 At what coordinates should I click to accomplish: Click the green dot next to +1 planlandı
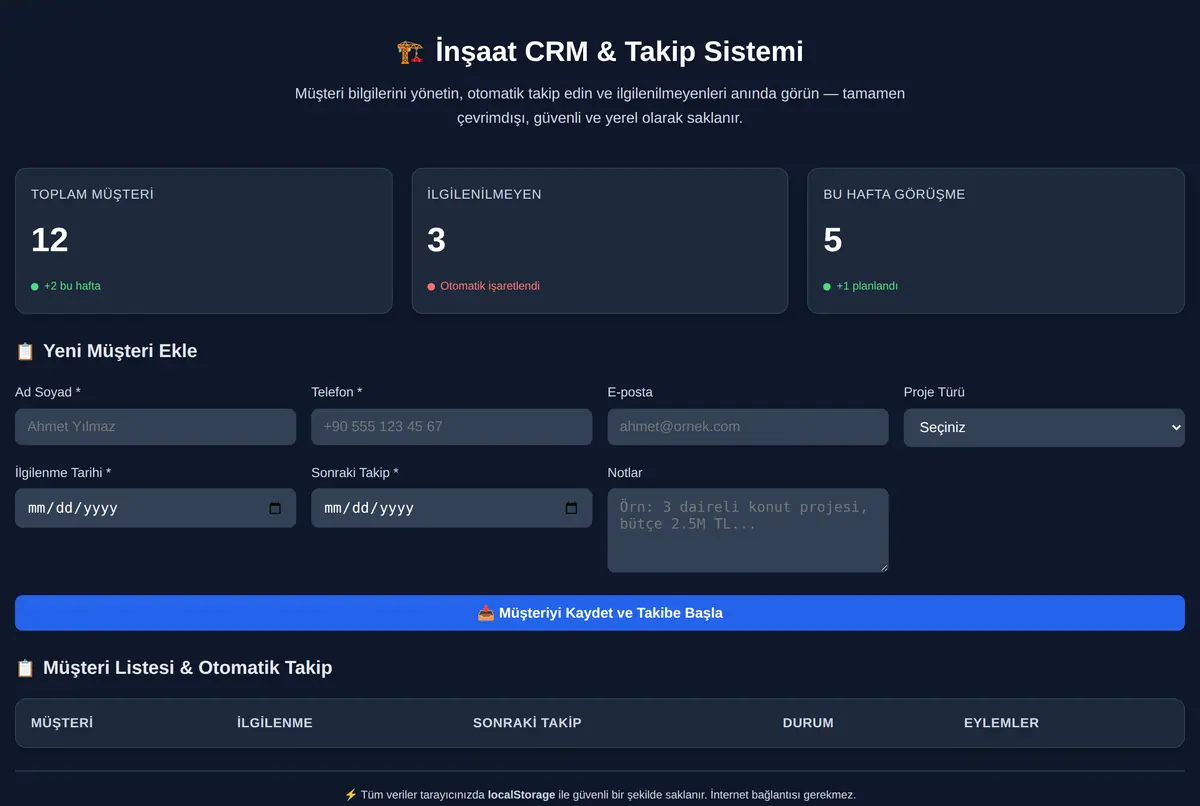click(x=827, y=287)
